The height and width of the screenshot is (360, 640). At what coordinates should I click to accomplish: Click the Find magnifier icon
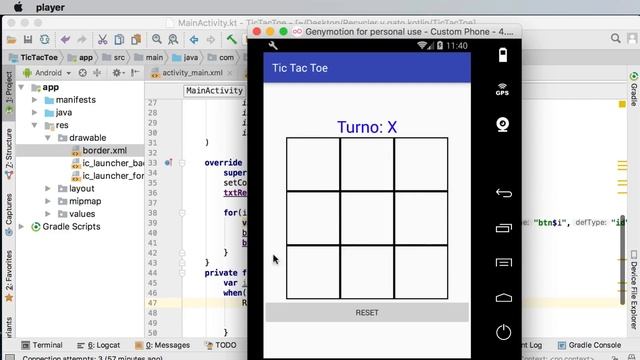[157, 39]
